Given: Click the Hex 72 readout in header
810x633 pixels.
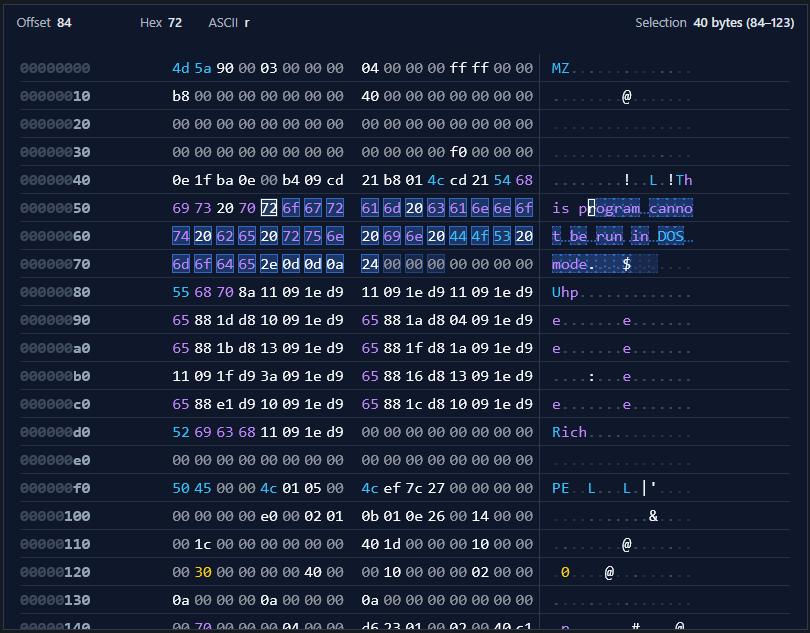Looking at the screenshot, I should click(161, 23).
